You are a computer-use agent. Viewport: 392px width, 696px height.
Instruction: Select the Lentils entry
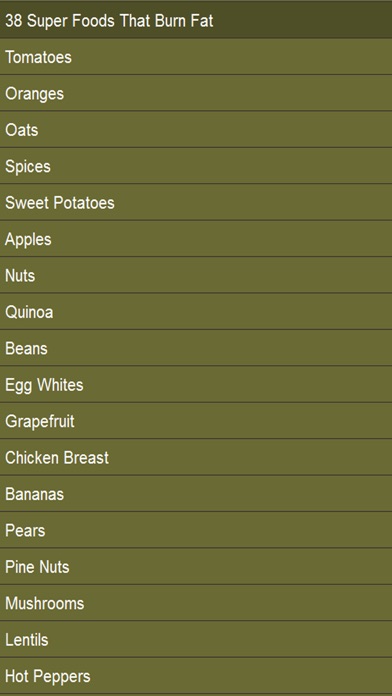[196, 639]
